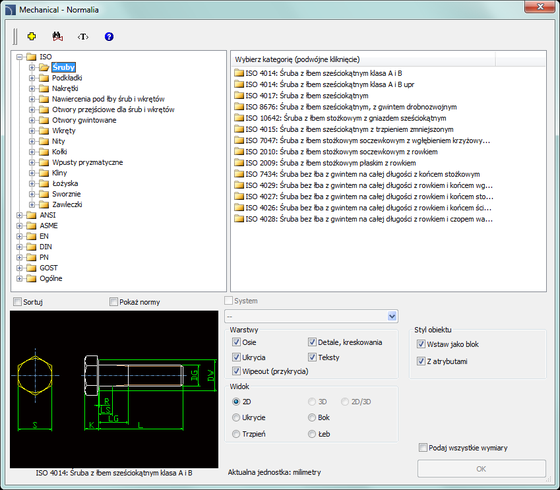This screenshot has width=560, height=490.
Task: Click the Łożyska folder icon
Action: point(44,184)
